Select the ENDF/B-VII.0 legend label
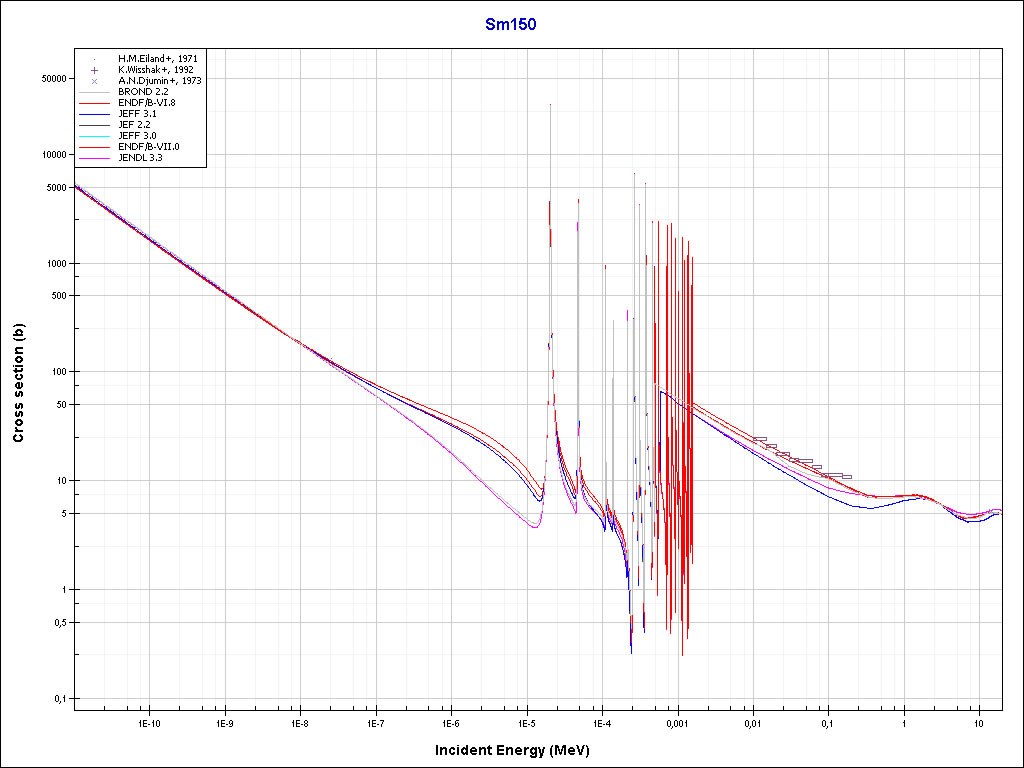The width and height of the screenshot is (1024, 768). (x=148, y=147)
